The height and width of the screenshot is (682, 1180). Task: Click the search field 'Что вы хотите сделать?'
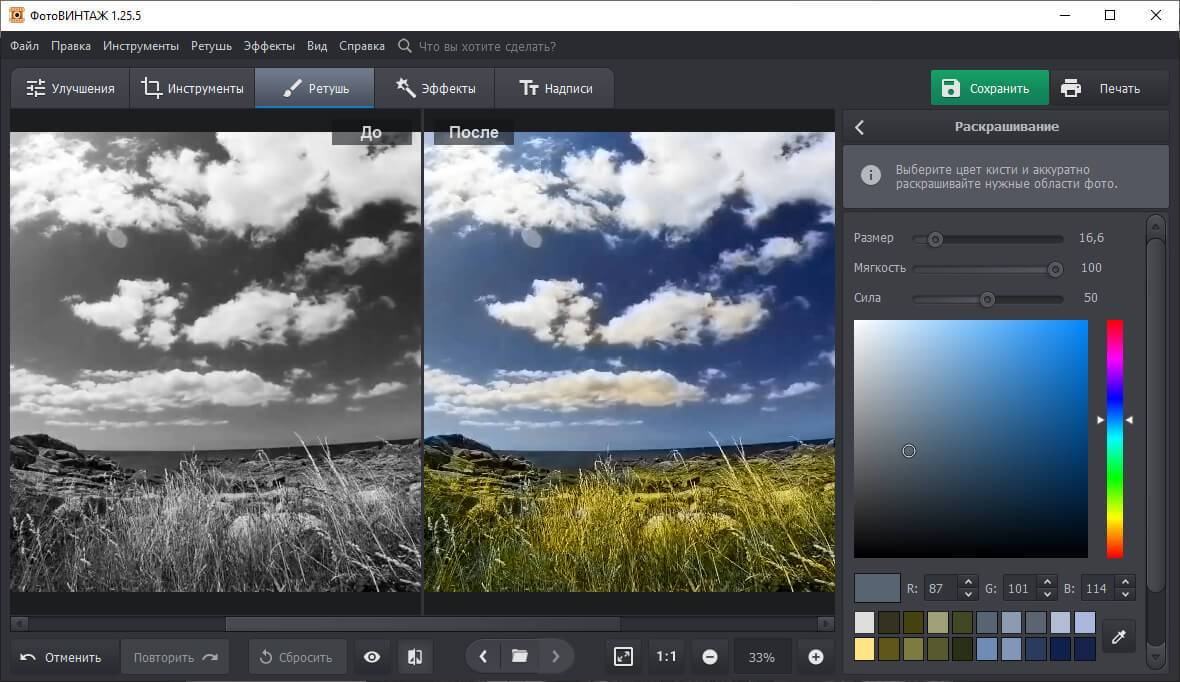click(487, 46)
